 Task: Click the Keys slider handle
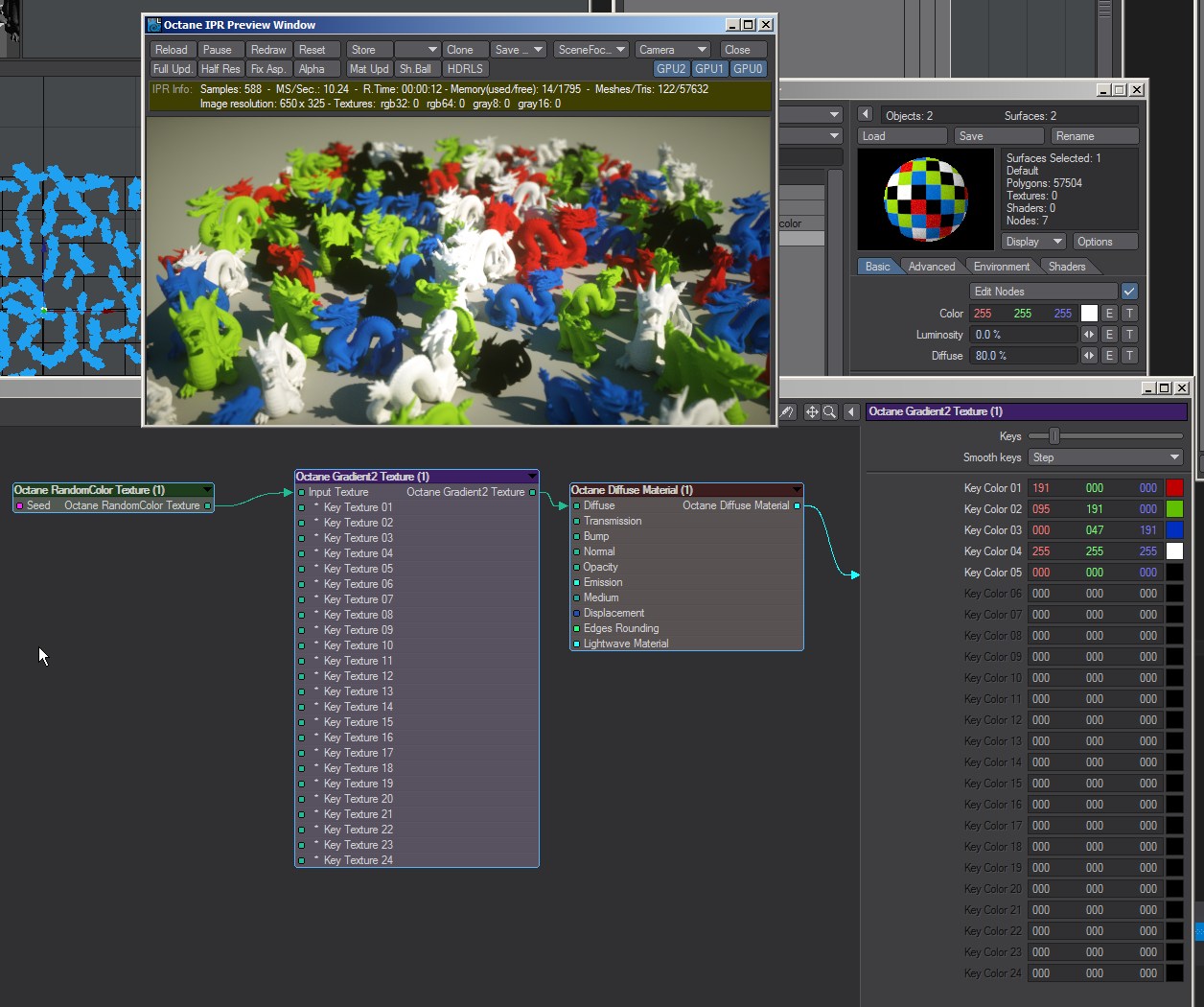tap(1053, 436)
